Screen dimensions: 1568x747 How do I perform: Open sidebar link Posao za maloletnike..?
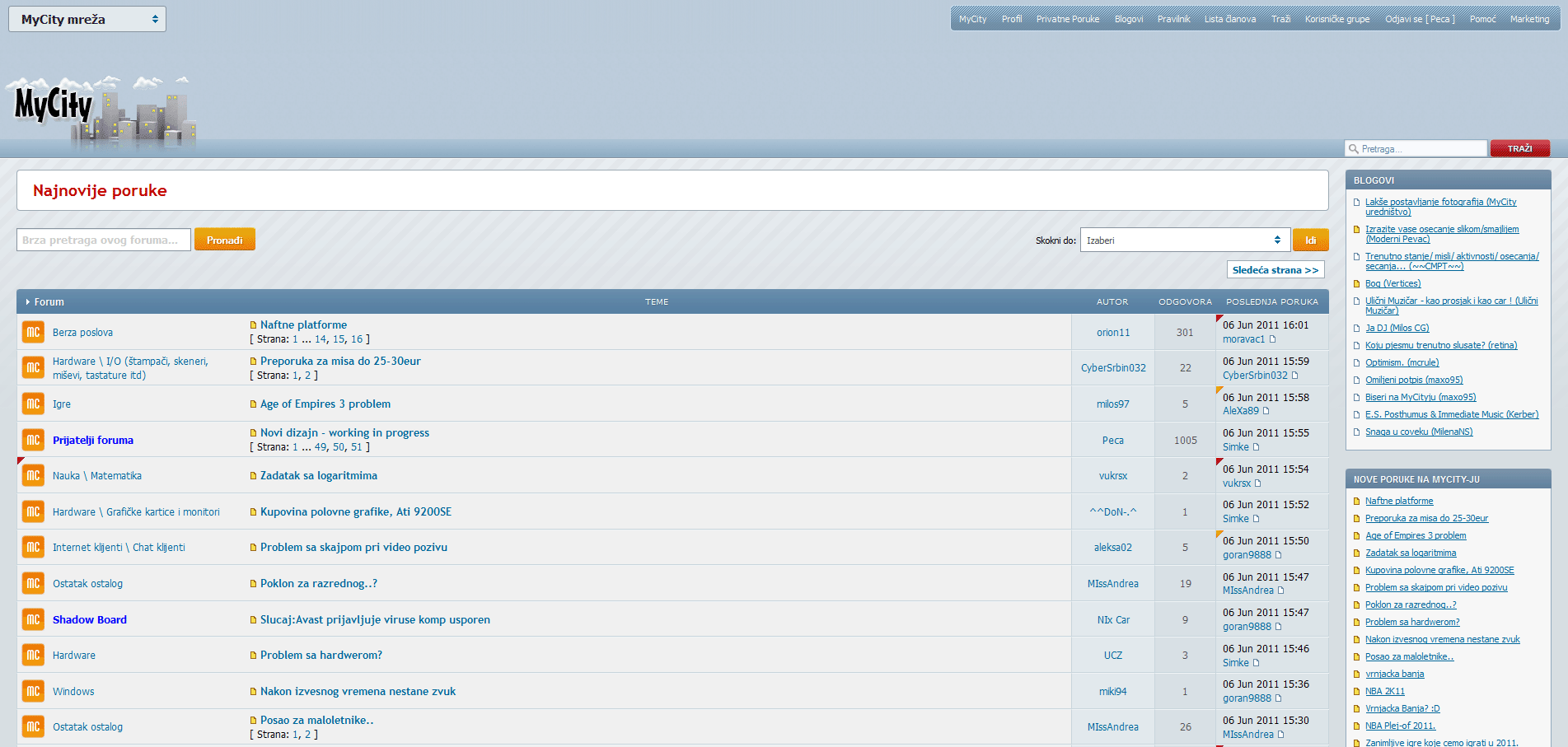(1409, 656)
